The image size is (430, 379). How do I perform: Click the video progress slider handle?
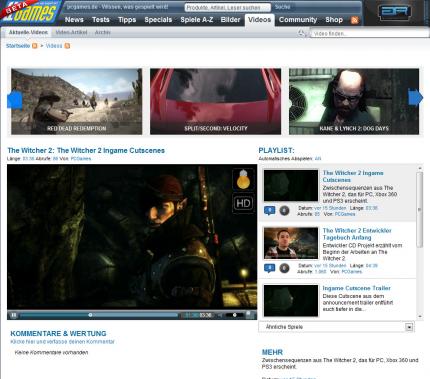point(90,315)
